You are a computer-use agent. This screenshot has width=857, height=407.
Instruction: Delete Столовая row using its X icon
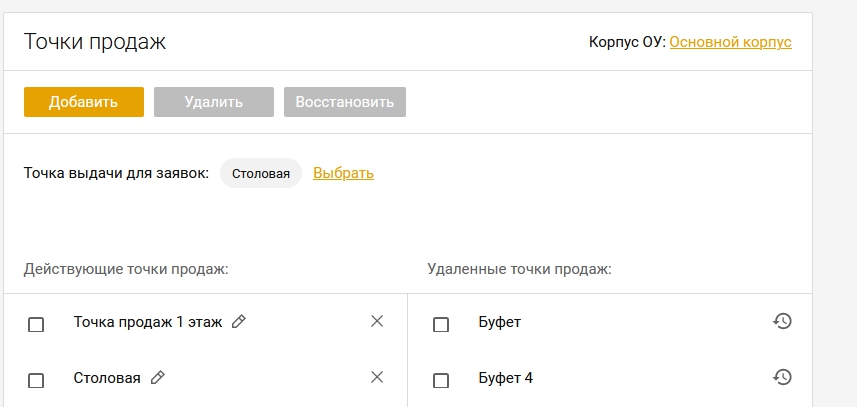click(x=377, y=377)
